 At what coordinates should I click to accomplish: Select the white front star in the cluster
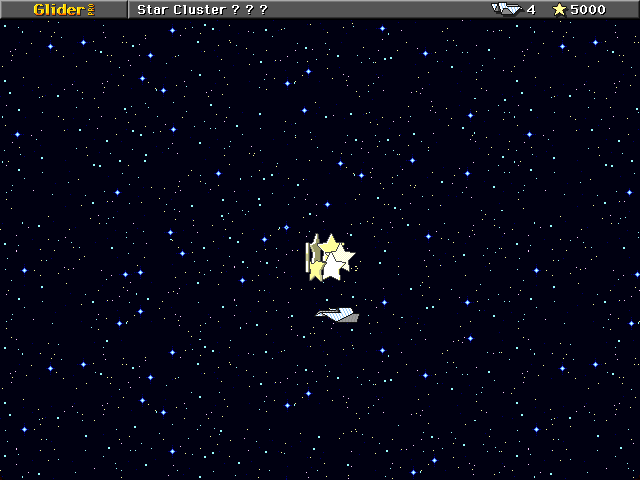coord(332,266)
